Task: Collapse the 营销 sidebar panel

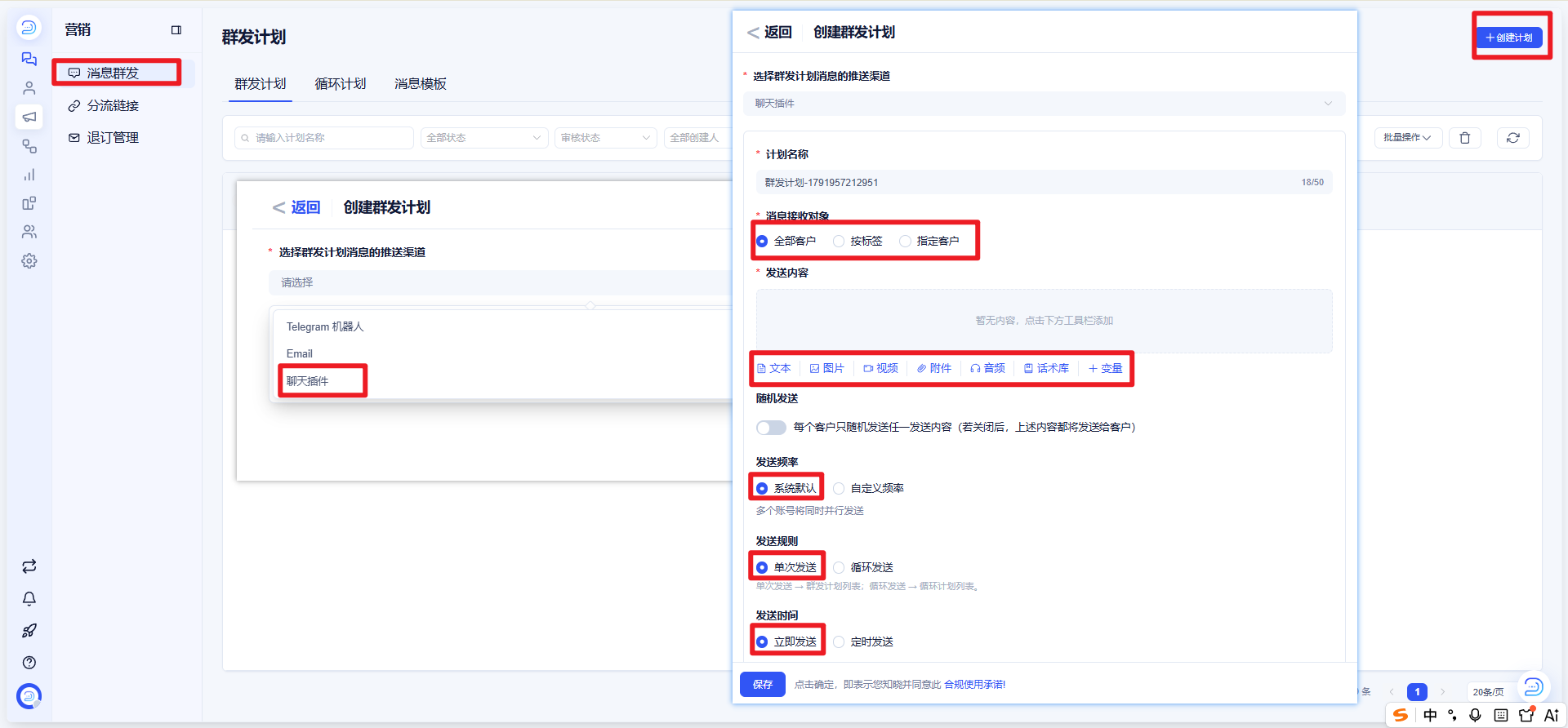Action: (176, 30)
